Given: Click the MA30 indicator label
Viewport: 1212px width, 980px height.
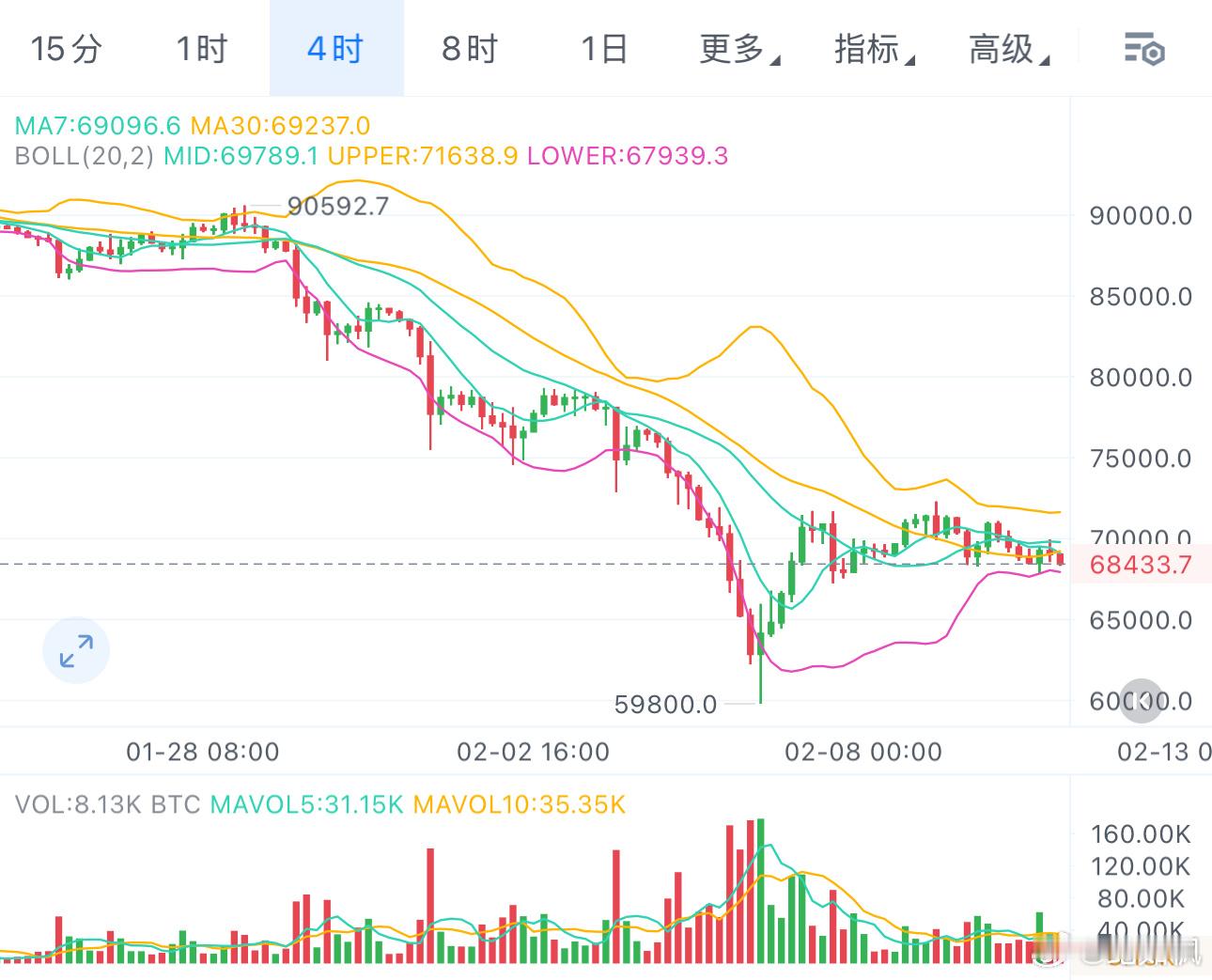Looking at the screenshot, I should click(x=279, y=125).
